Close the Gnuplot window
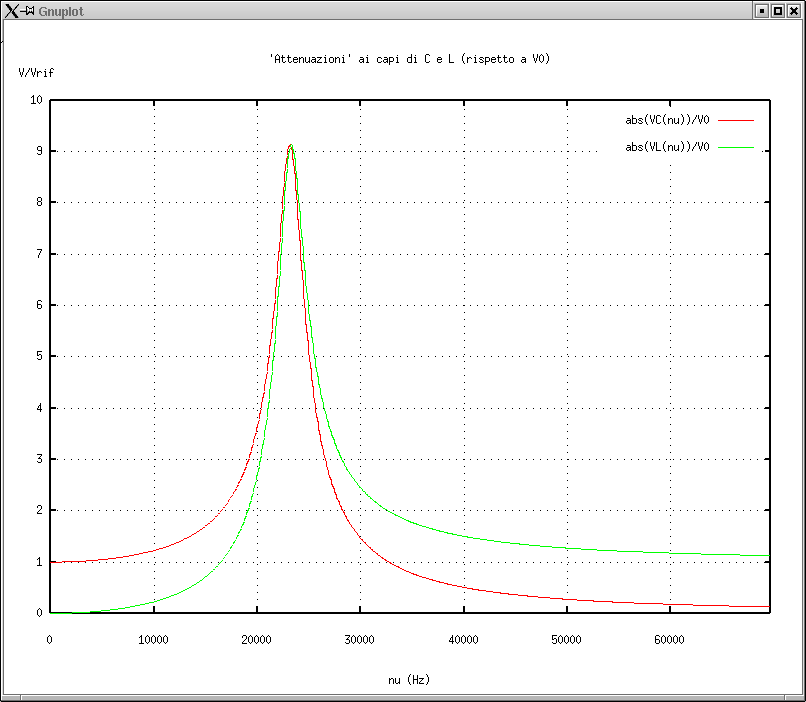 793,10
